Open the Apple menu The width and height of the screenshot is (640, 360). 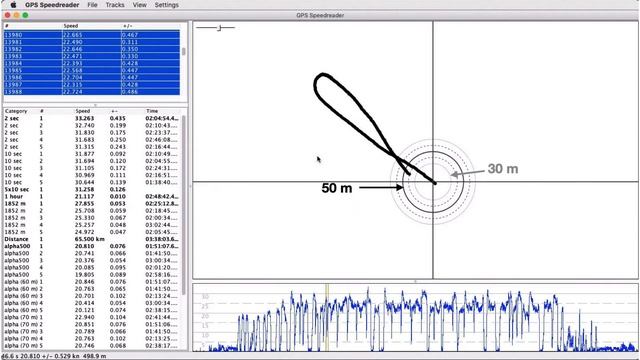pyautogui.click(x=13, y=5)
